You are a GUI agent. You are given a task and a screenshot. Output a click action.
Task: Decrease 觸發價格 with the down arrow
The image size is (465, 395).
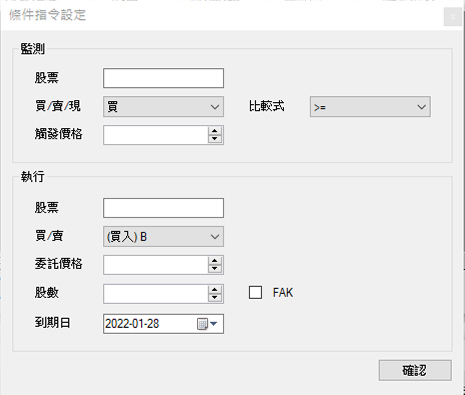pyautogui.click(x=215, y=139)
